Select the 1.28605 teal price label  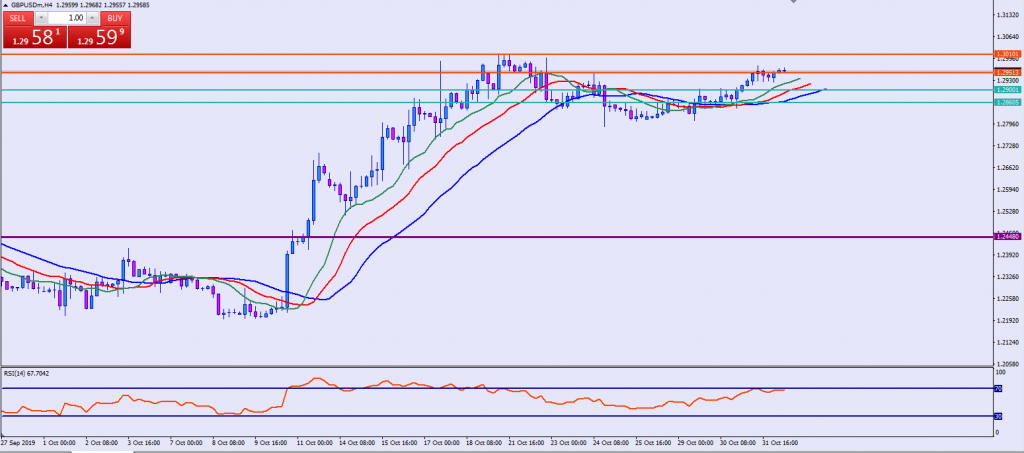1007,102
